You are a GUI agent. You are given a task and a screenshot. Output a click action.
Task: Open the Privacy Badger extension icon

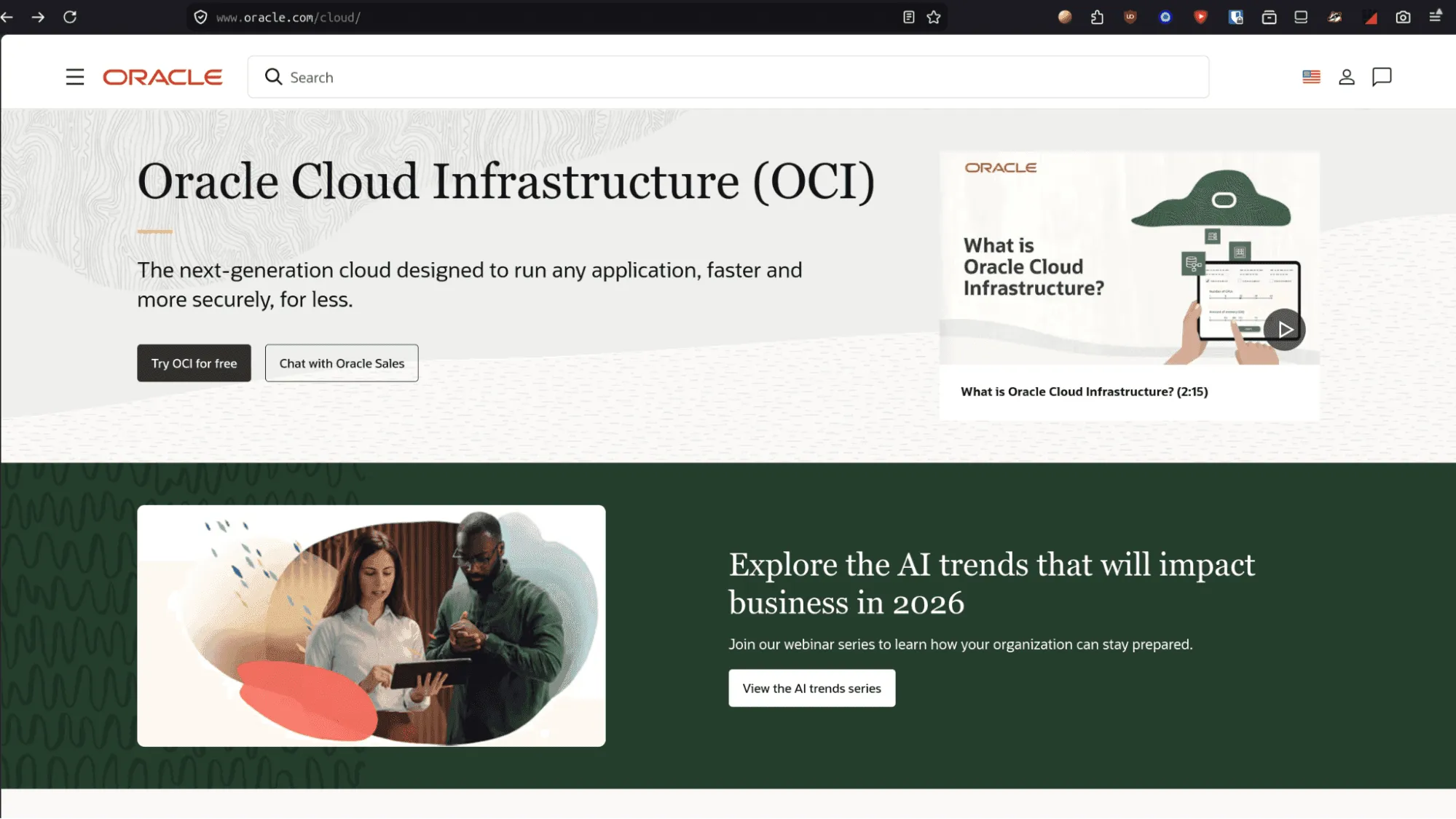(x=1334, y=17)
